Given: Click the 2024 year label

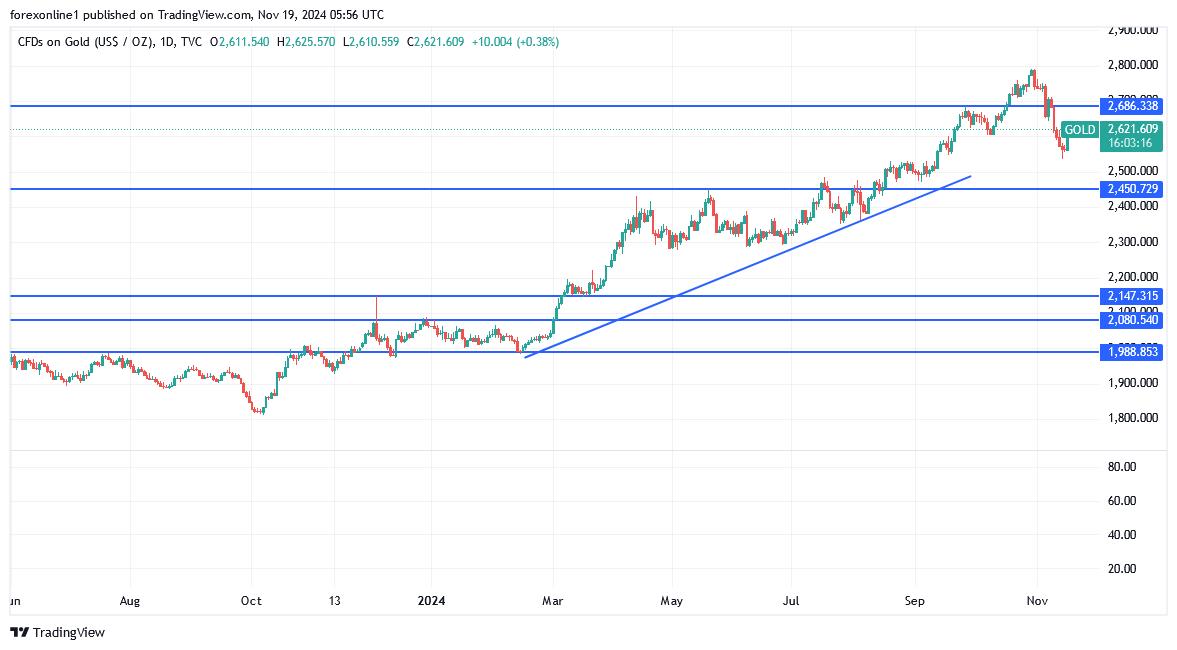Looking at the screenshot, I should click(x=432, y=600).
